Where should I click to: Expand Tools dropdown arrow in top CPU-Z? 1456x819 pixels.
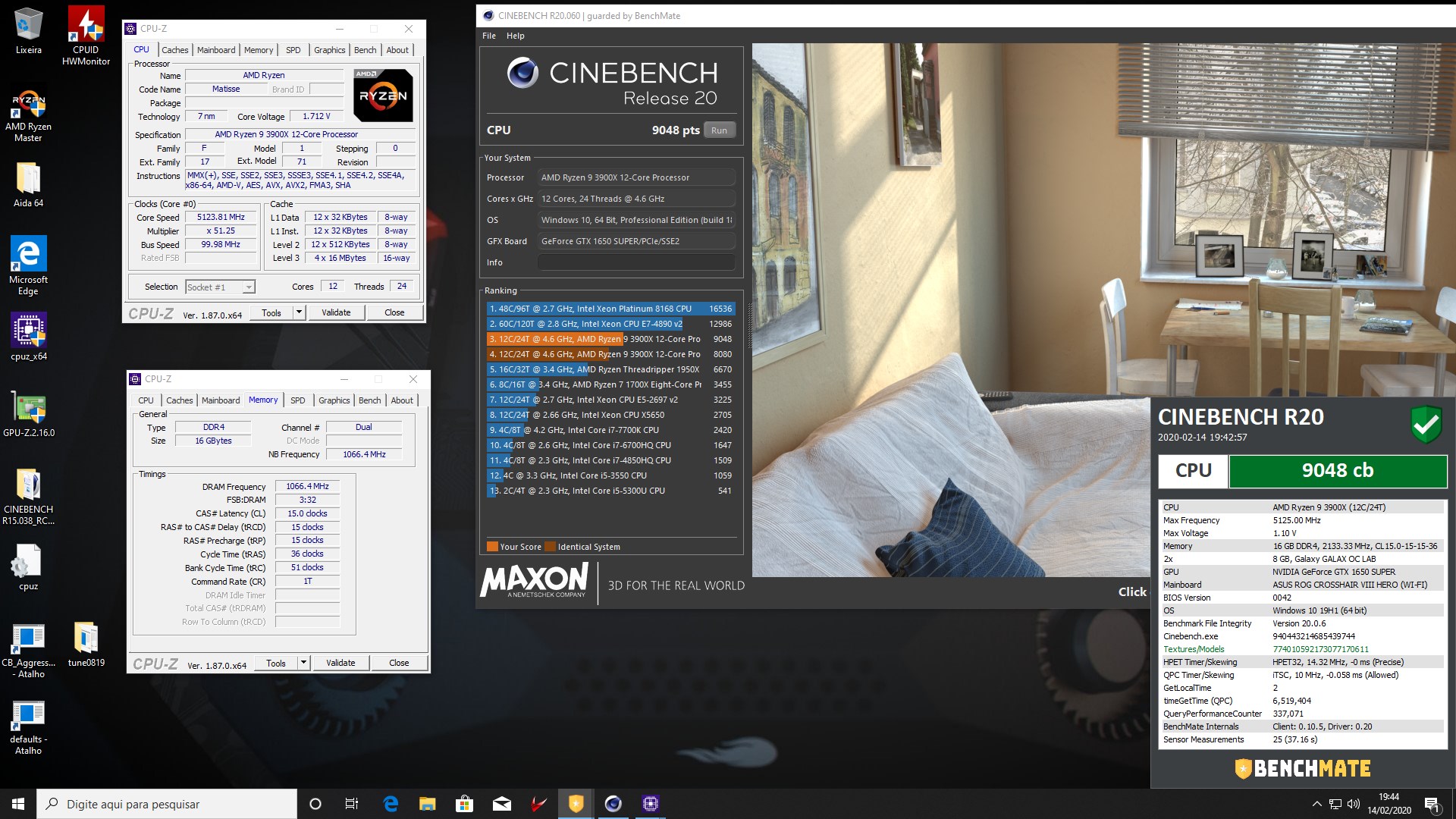[300, 312]
